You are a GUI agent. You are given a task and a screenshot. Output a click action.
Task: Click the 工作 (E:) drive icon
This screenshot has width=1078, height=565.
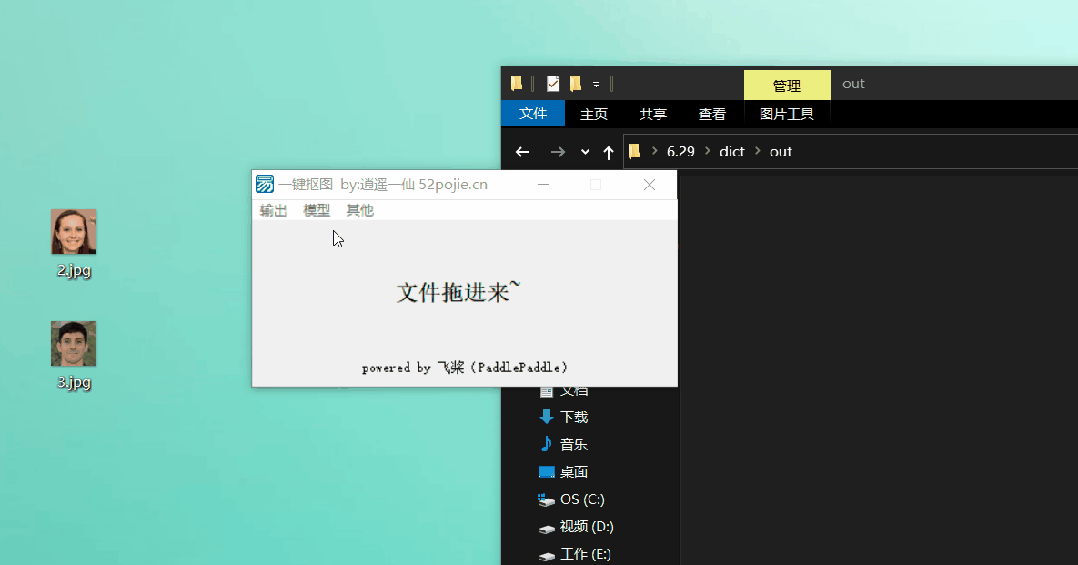coord(547,556)
